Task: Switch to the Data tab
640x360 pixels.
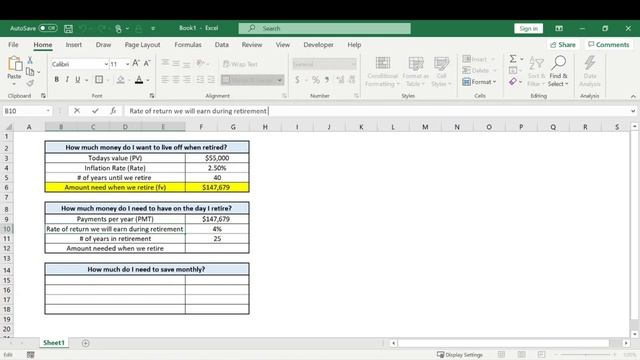Action: pos(222,45)
